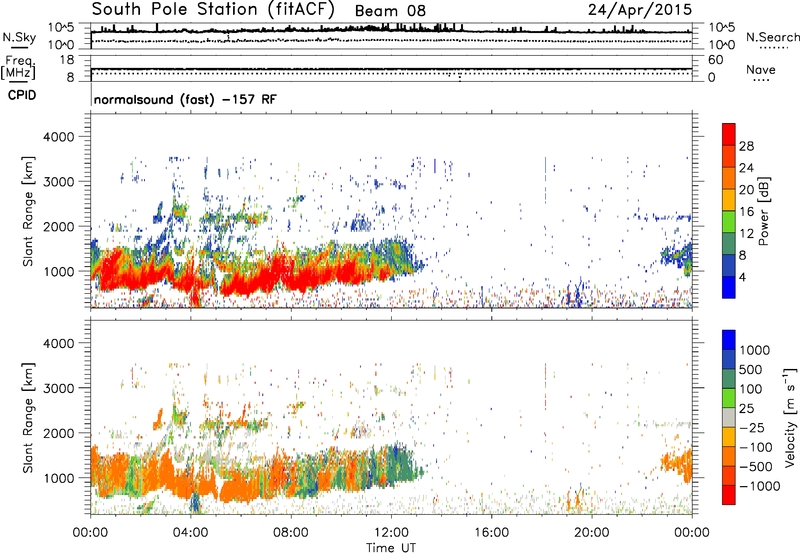Click the "12" Power colorbar tick label
This screenshot has height=554, width=800.
[x=746, y=234]
